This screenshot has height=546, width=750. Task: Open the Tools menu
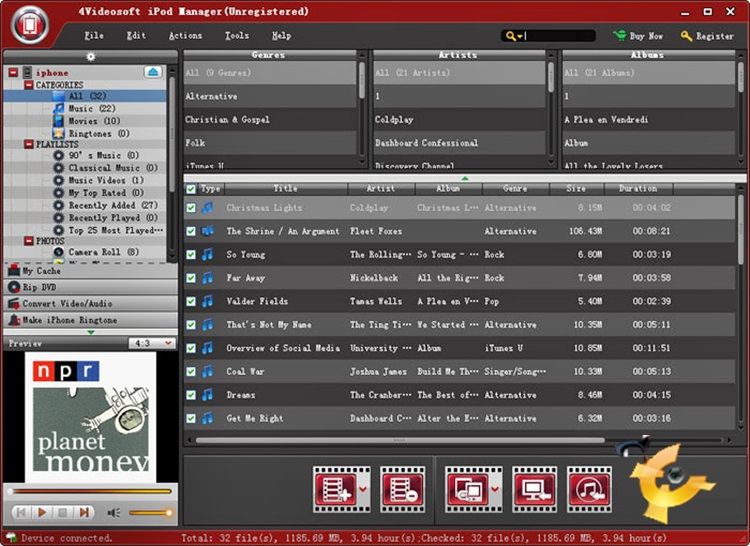(237, 36)
